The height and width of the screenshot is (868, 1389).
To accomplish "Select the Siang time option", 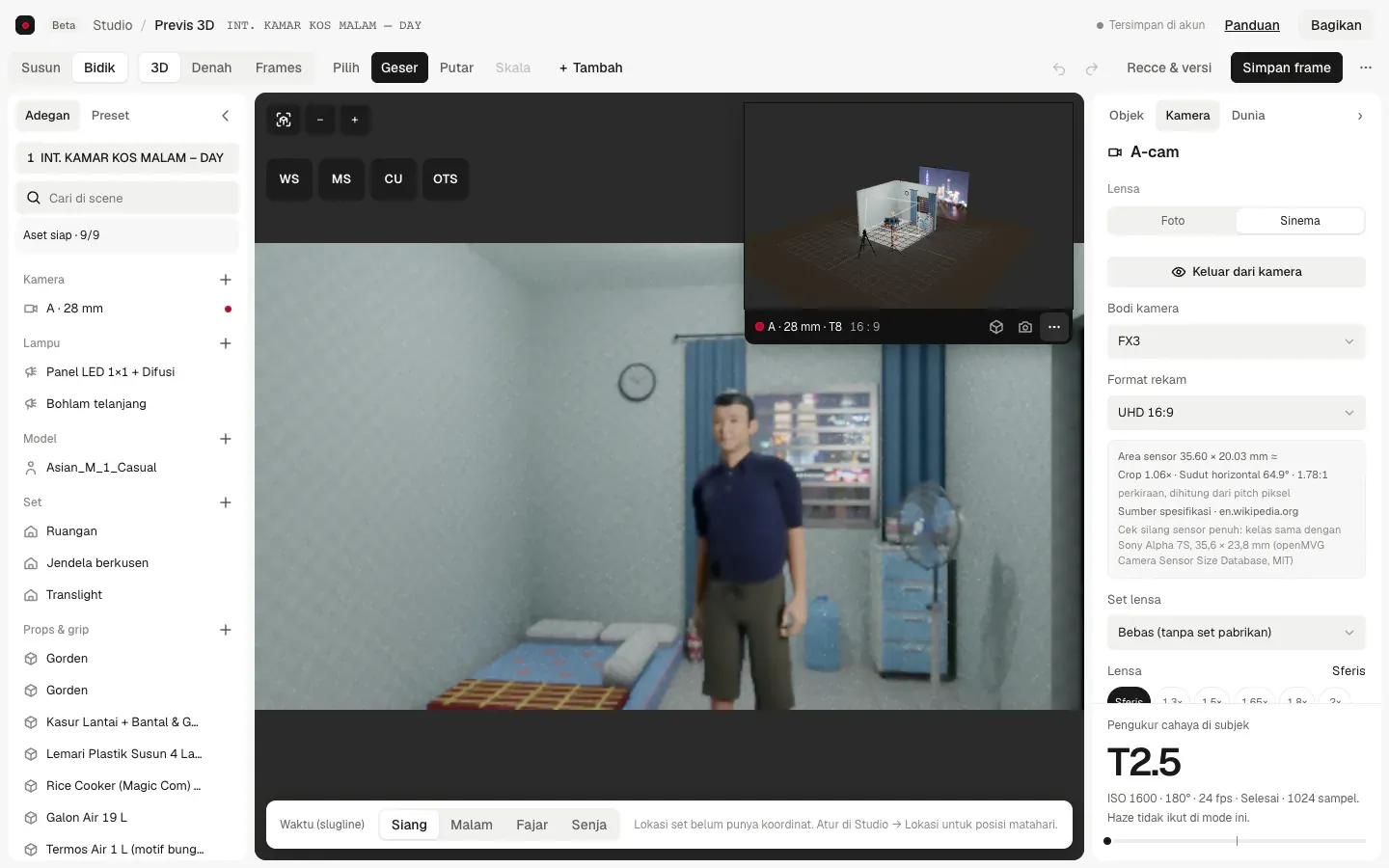I will [409, 825].
